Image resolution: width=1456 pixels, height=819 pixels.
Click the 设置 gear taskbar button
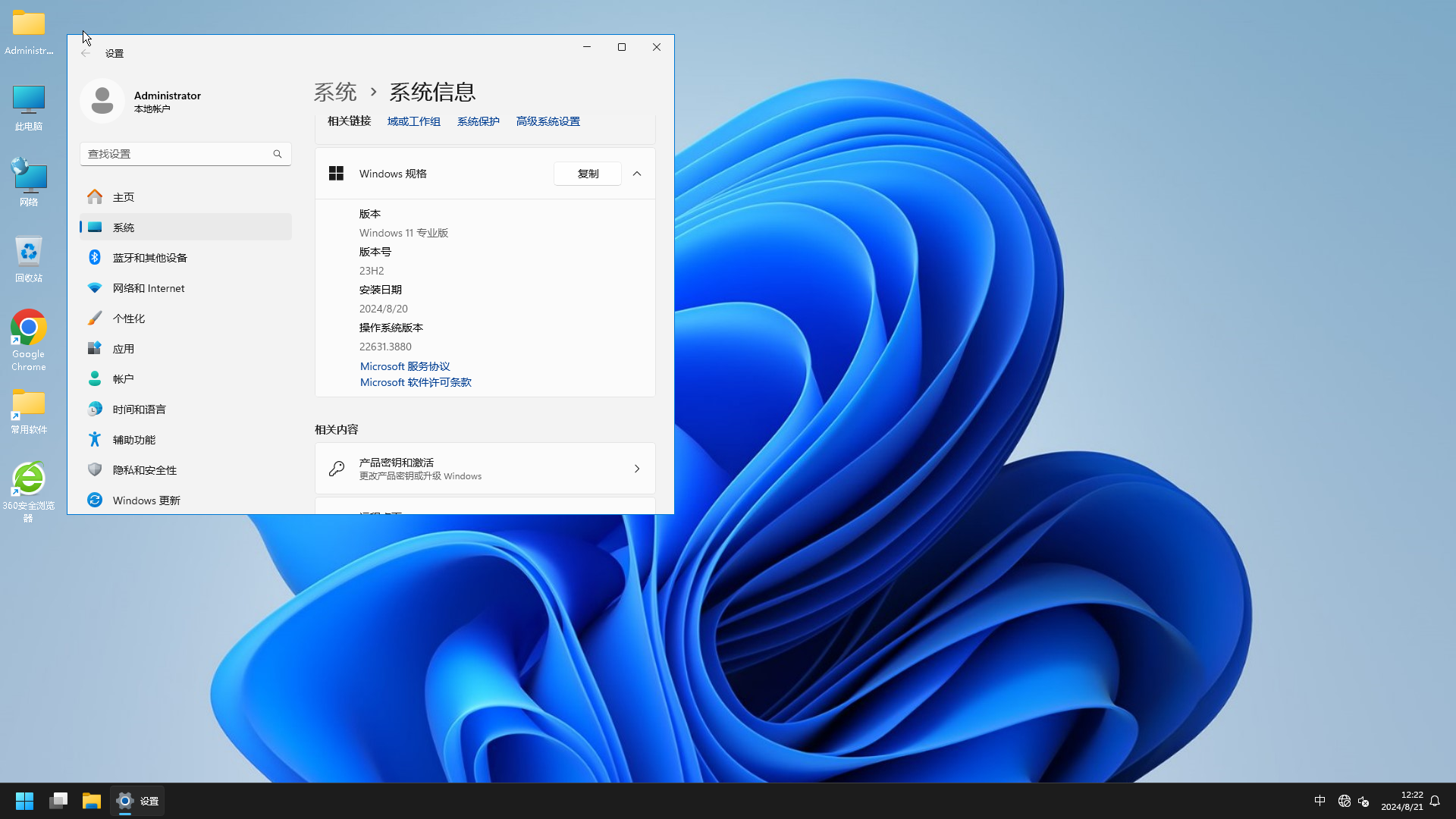pos(138,801)
